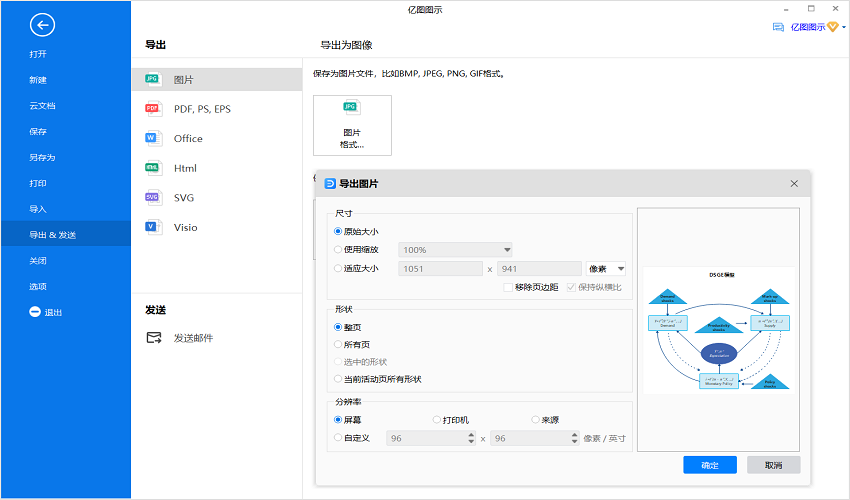This screenshot has width=850, height=500.
Task: Click the 取消 button
Action: [774, 465]
